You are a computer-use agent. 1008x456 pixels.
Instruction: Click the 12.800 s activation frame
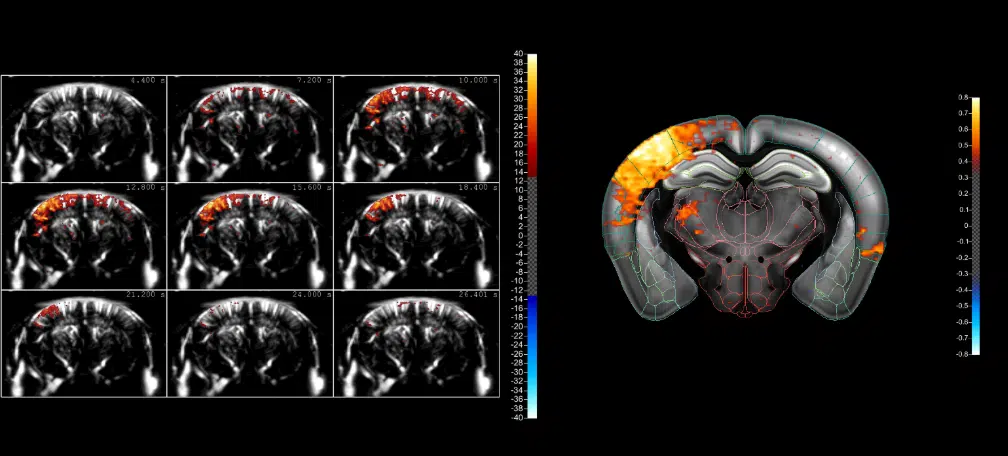(x=84, y=235)
